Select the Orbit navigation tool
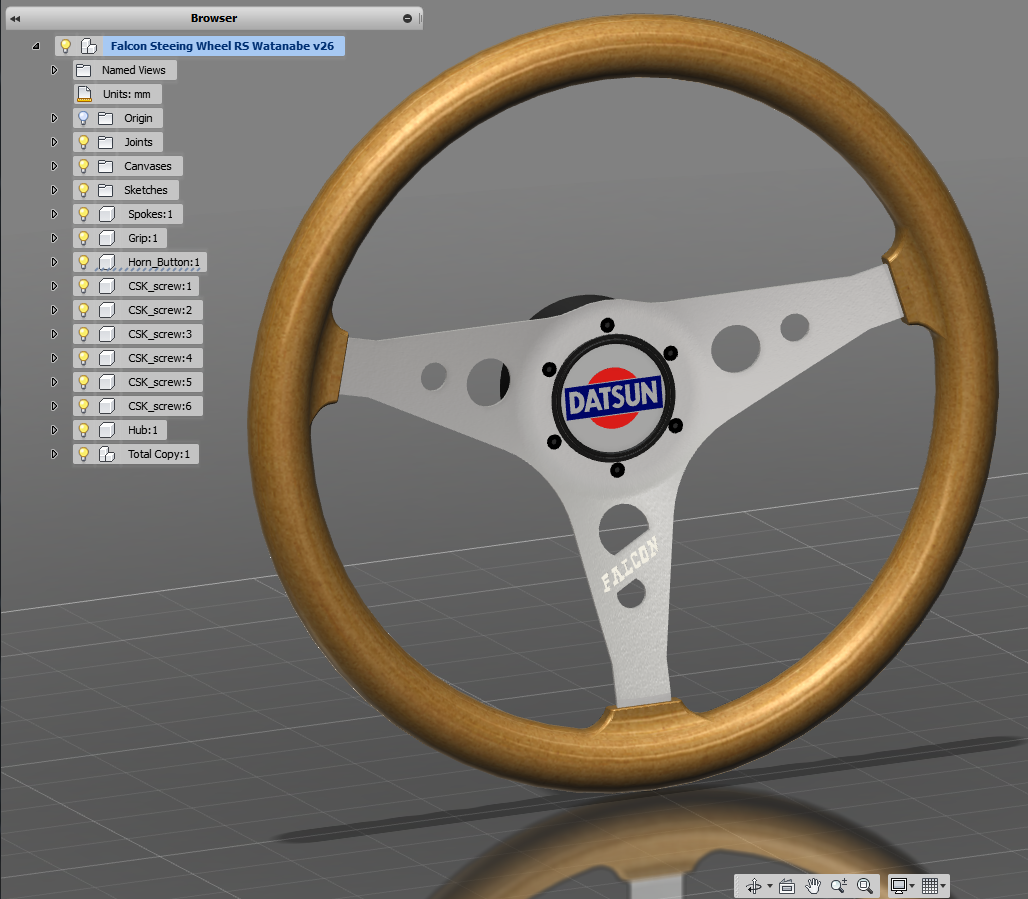1028x899 pixels. 754,886
